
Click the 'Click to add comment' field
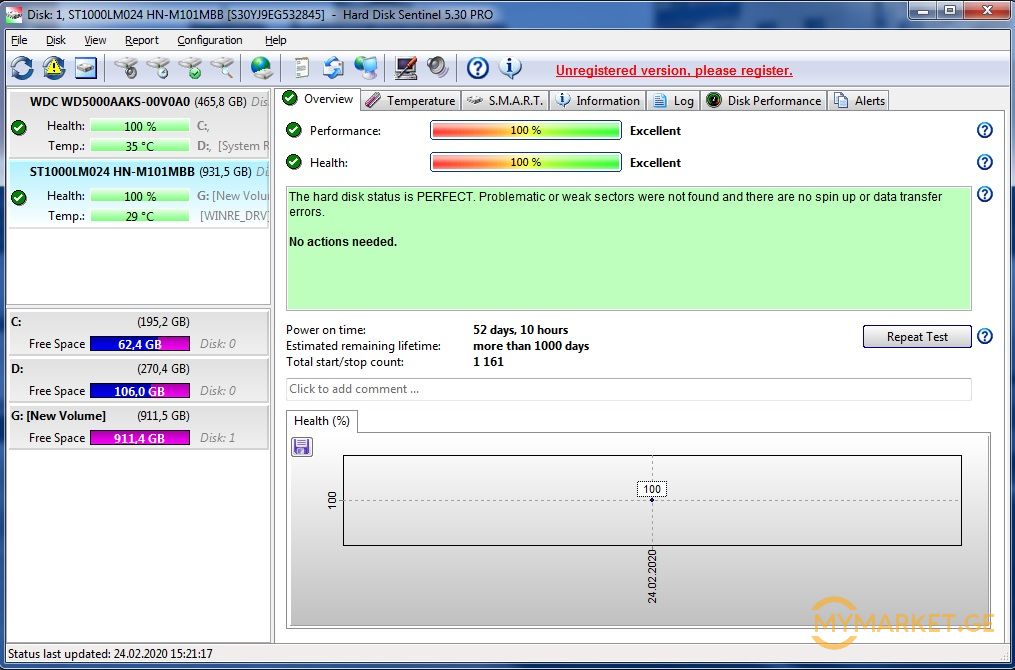629,389
